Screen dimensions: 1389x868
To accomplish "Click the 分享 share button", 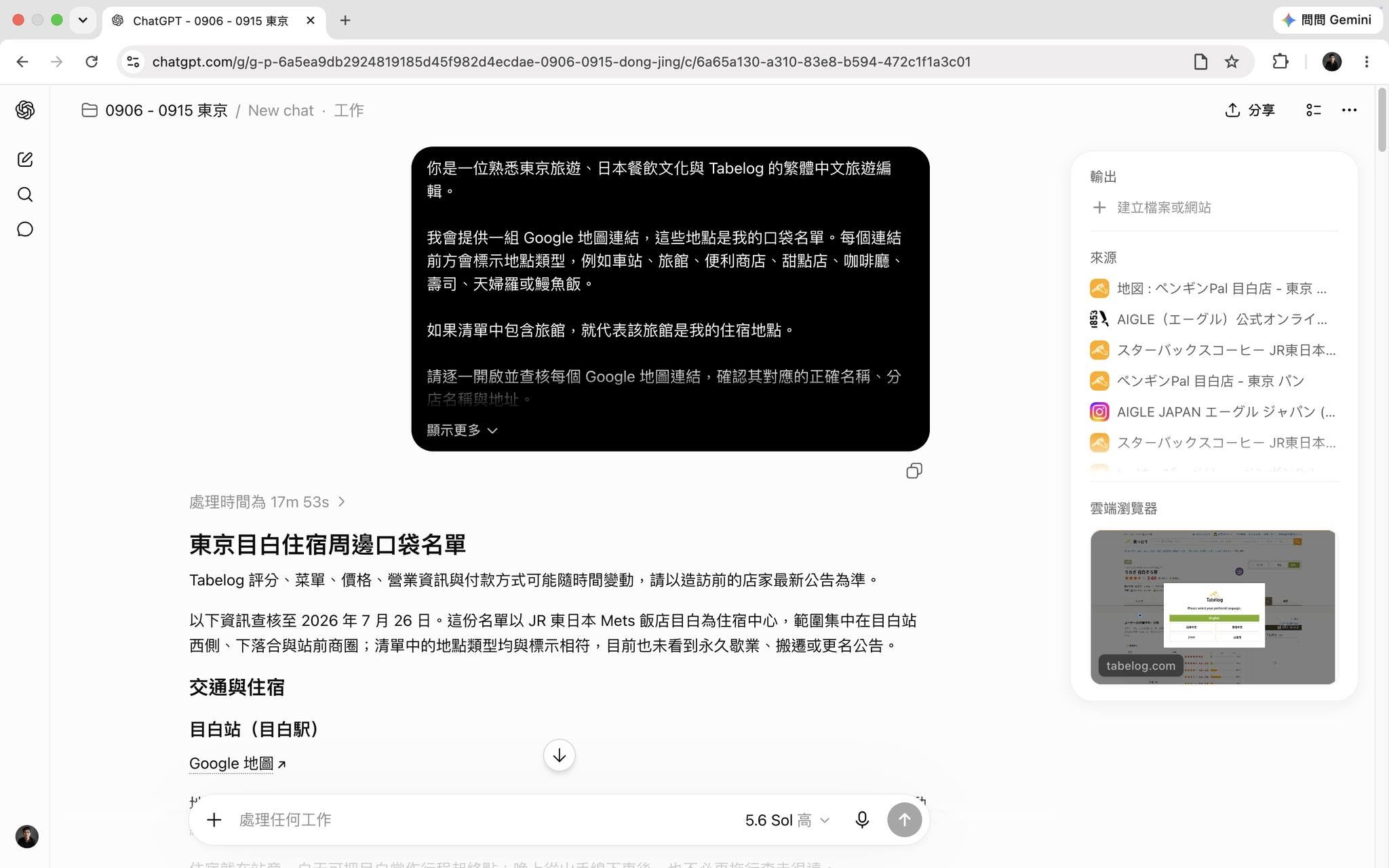I will click(1250, 110).
